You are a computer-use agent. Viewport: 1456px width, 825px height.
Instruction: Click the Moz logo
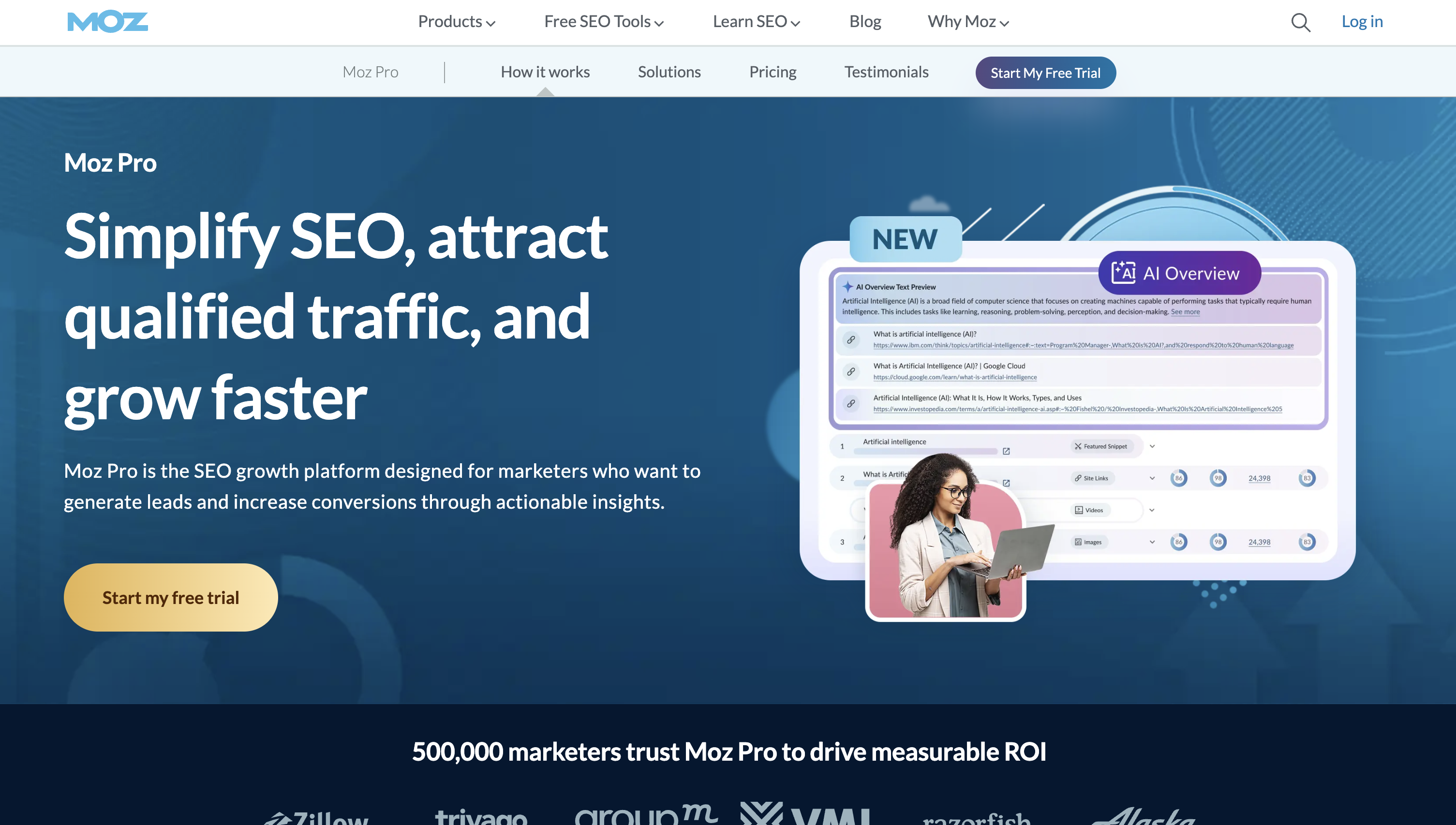108,22
